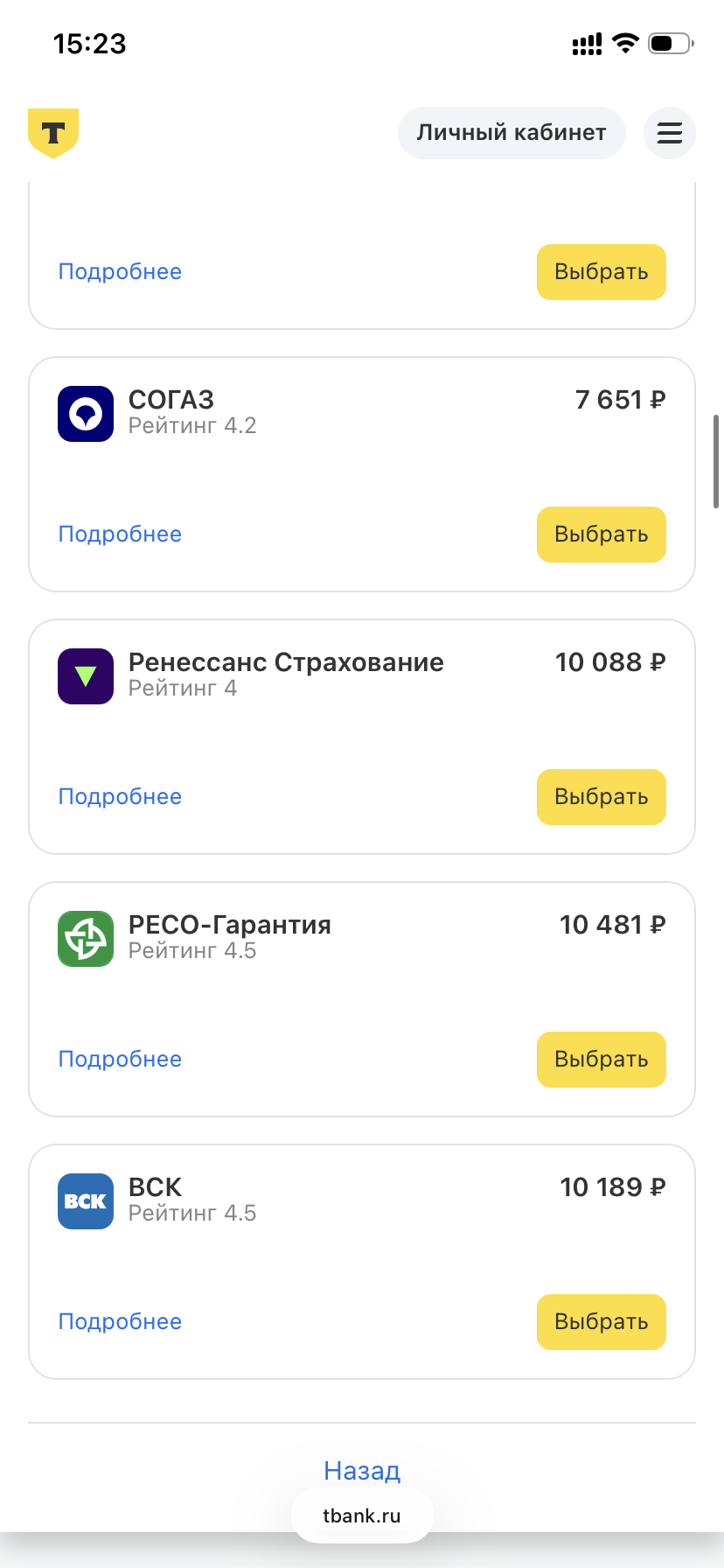
Task: Tap the tbank.ru address pill
Action: 362,1516
